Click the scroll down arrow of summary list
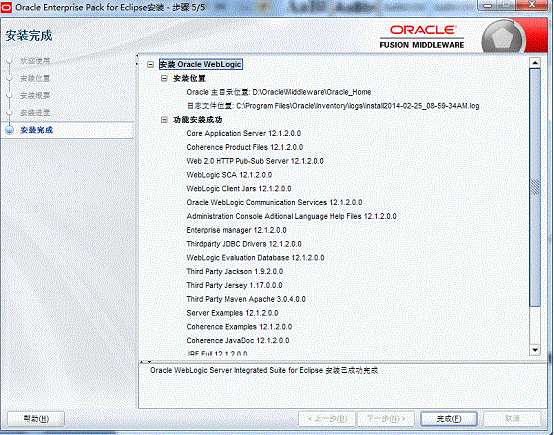 [x=535, y=350]
